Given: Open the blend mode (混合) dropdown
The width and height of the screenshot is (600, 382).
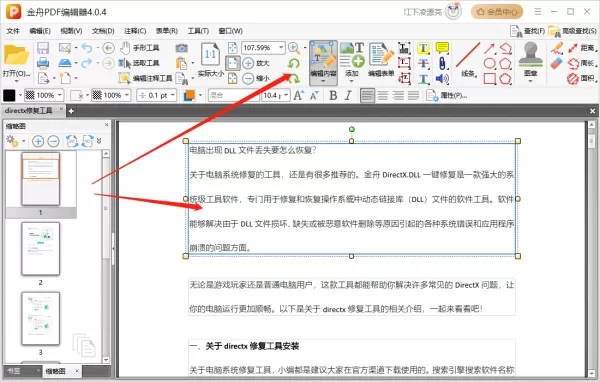Looking at the screenshot, I should tap(233, 95).
